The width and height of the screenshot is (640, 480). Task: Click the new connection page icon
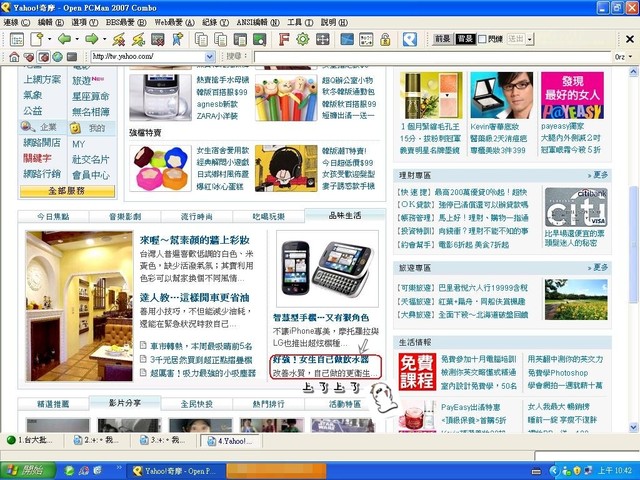pos(37,39)
